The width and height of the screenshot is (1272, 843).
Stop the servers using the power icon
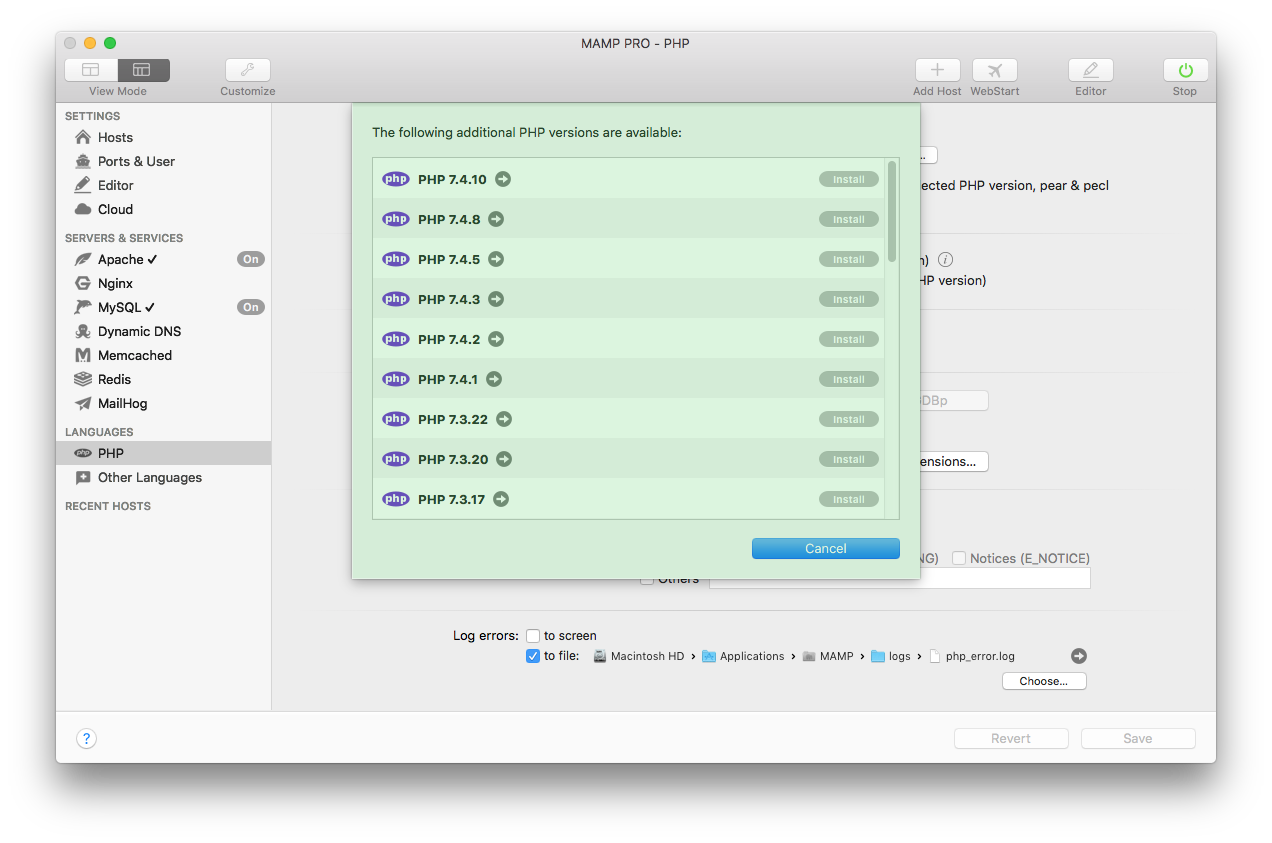tap(1184, 70)
